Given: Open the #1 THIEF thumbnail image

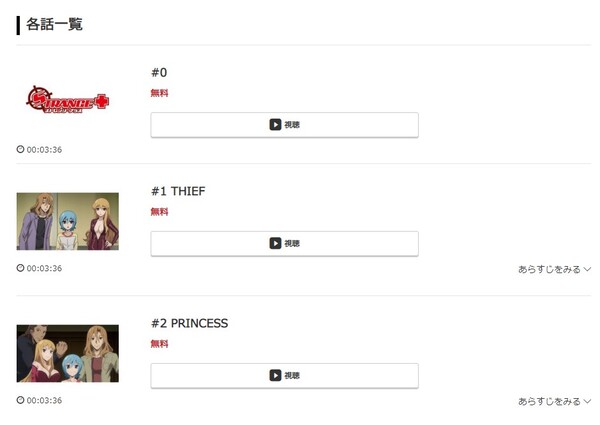Looking at the screenshot, I should click(68, 221).
